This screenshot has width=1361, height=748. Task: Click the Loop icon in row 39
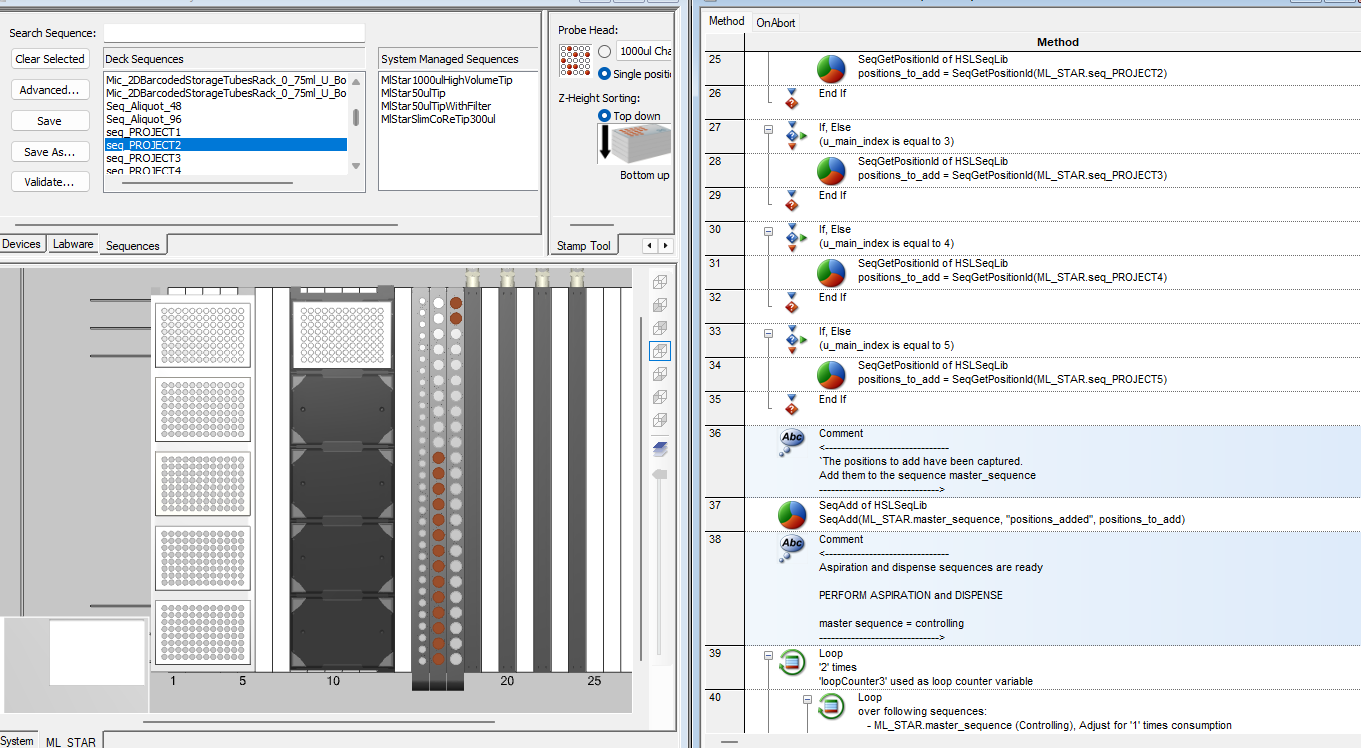pos(792,662)
